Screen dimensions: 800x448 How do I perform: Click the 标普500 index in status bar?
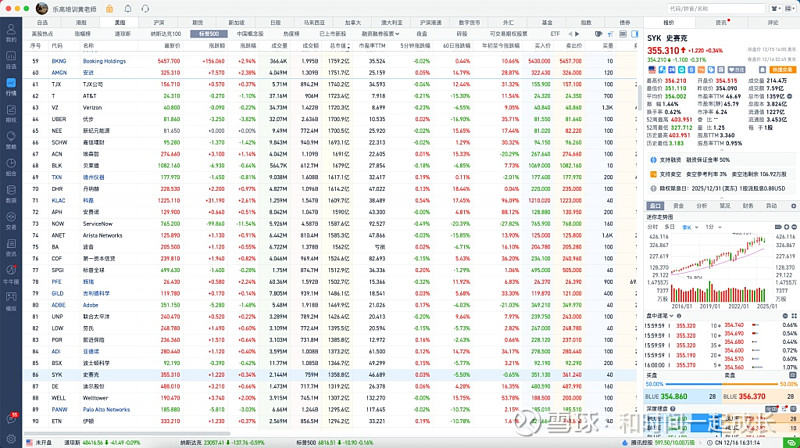tap(334, 442)
